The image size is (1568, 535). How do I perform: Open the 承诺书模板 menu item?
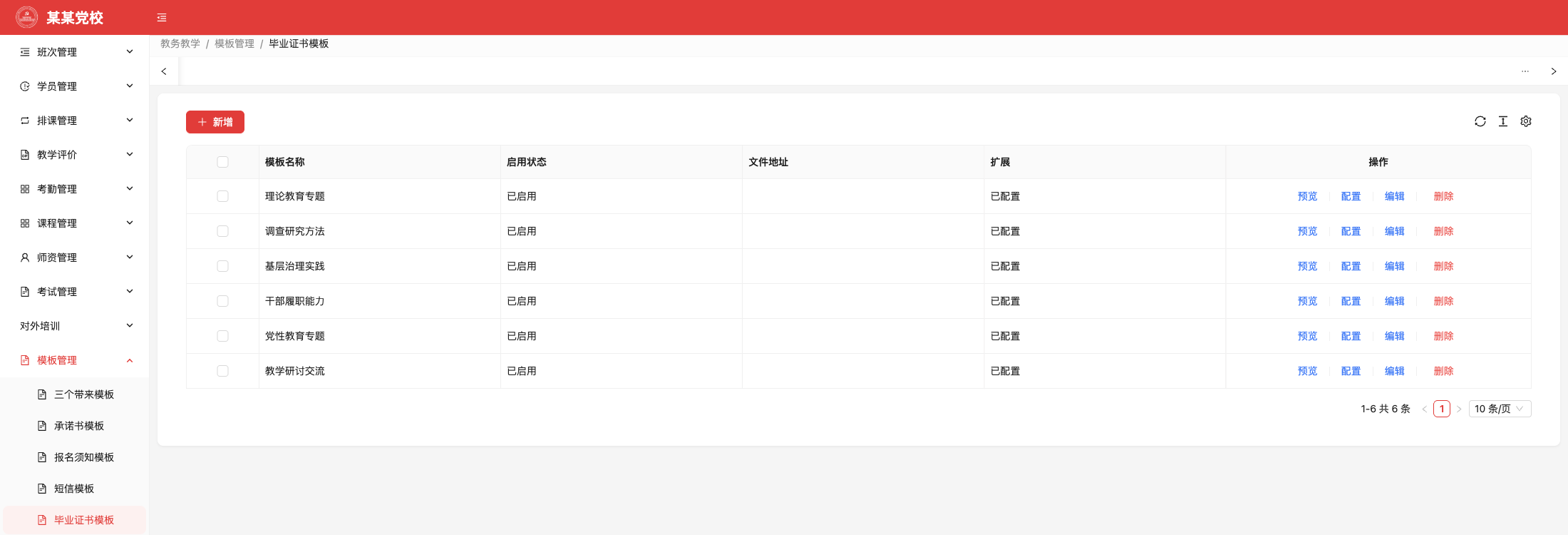click(x=75, y=426)
